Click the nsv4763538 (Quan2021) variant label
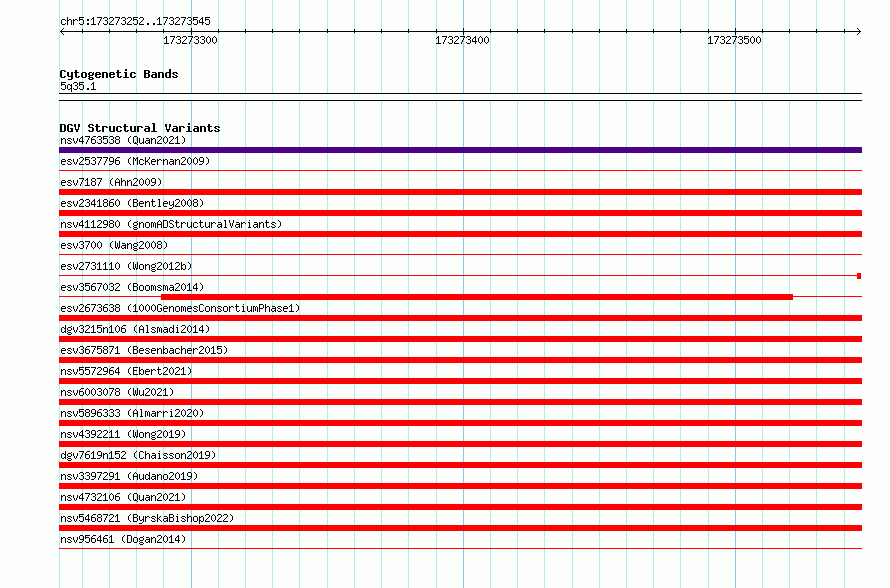Image resolution: width=890 pixels, height=588 pixels. click(x=123, y=140)
